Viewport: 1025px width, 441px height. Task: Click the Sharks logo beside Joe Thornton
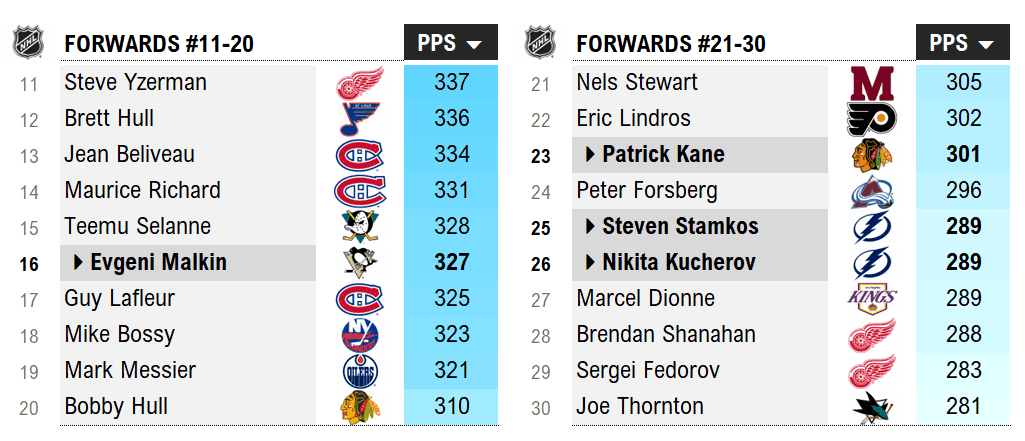[x=872, y=407]
